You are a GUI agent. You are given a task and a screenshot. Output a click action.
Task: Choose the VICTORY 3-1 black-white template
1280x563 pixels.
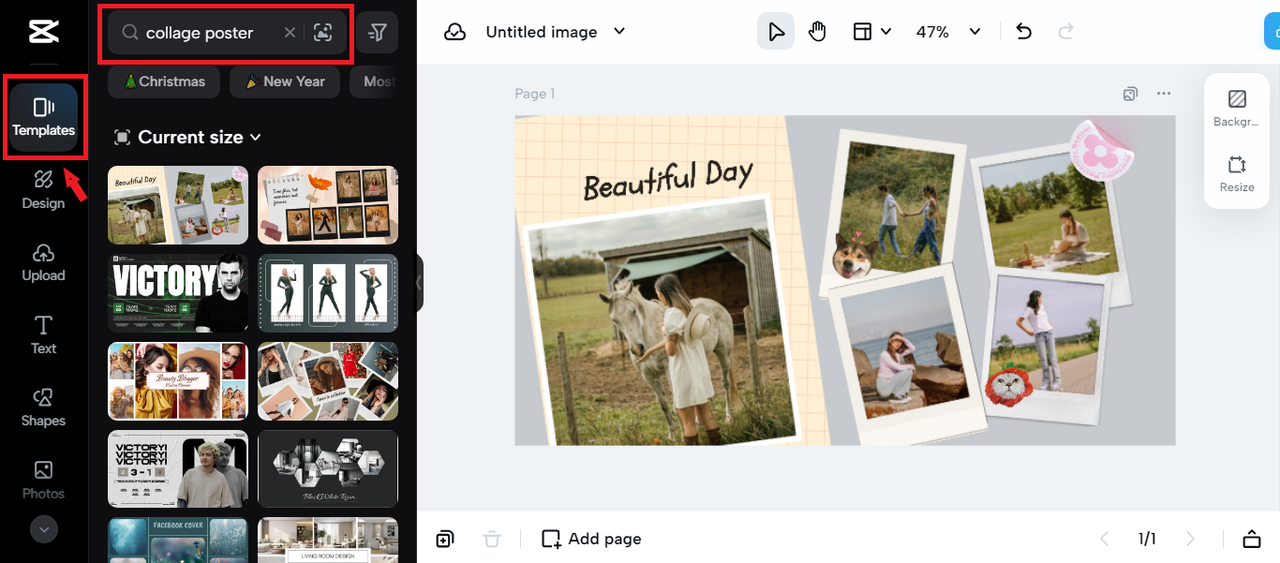tap(178, 469)
